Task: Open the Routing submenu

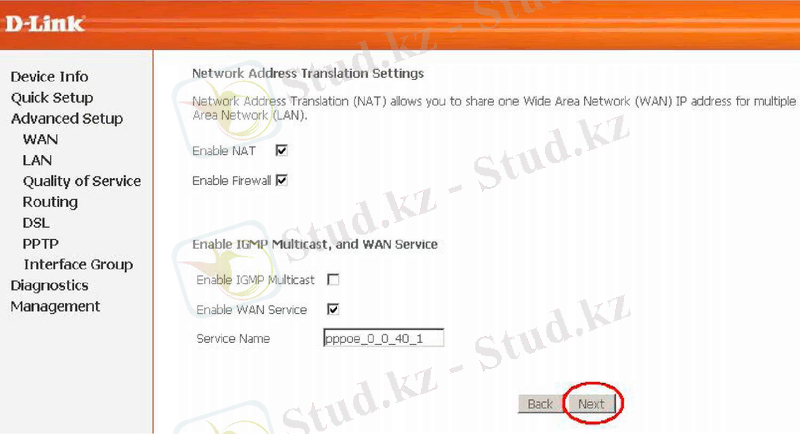Action: (x=50, y=202)
